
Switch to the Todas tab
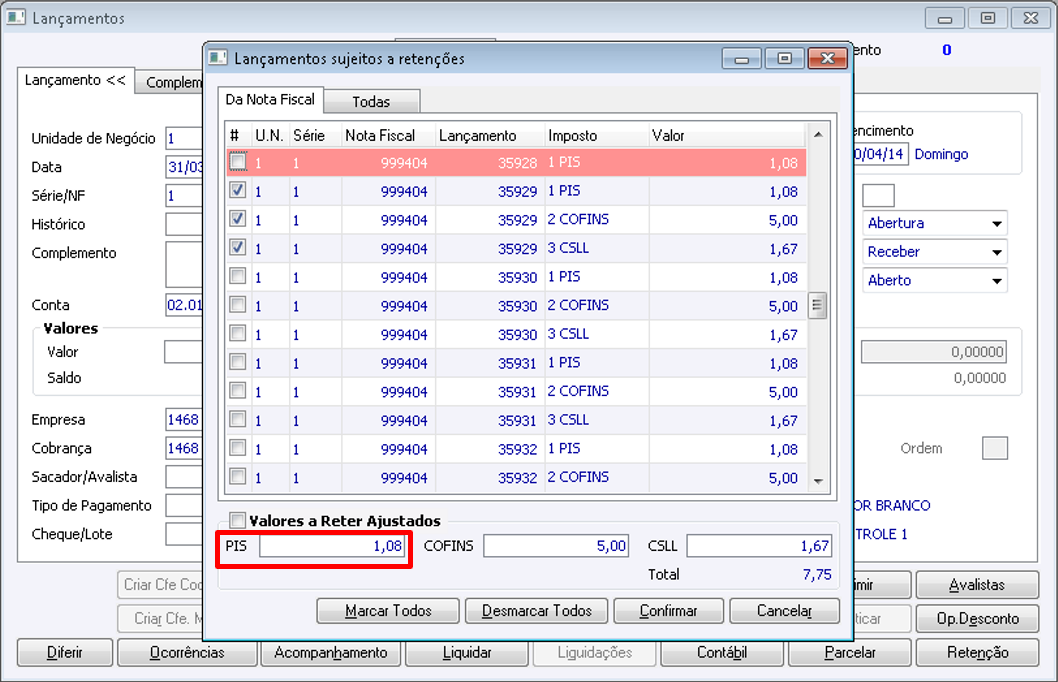371,102
